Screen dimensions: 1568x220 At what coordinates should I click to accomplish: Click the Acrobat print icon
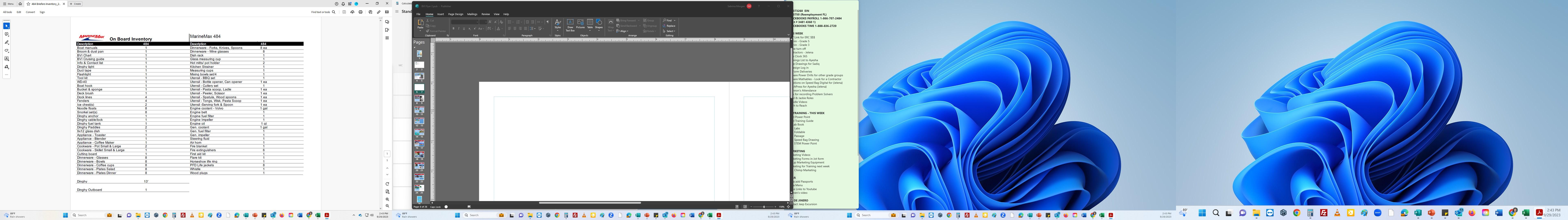tap(360, 12)
